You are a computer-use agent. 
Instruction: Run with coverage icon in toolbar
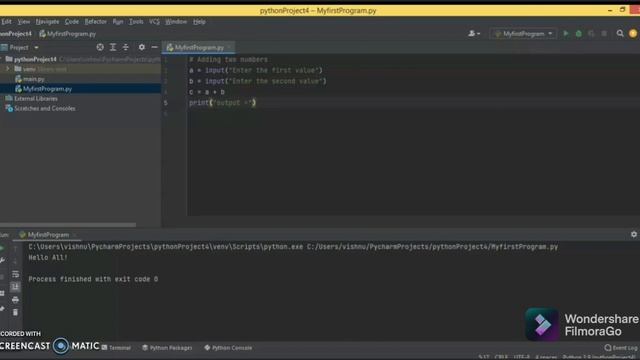coord(591,34)
